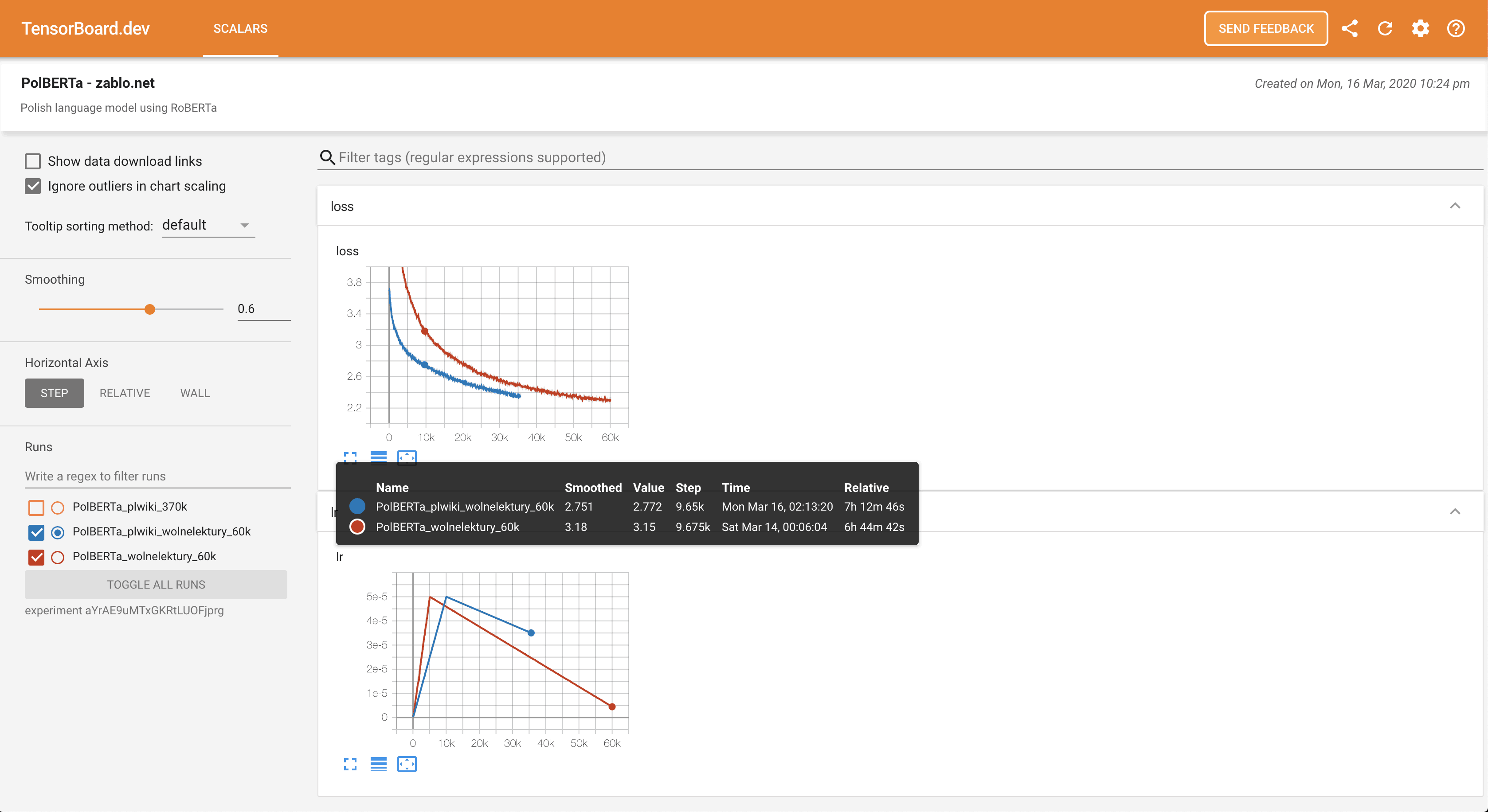Click the PolBERTa_wolnelektury_60k run name in list
Image resolution: width=1488 pixels, height=812 pixels.
click(x=144, y=556)
